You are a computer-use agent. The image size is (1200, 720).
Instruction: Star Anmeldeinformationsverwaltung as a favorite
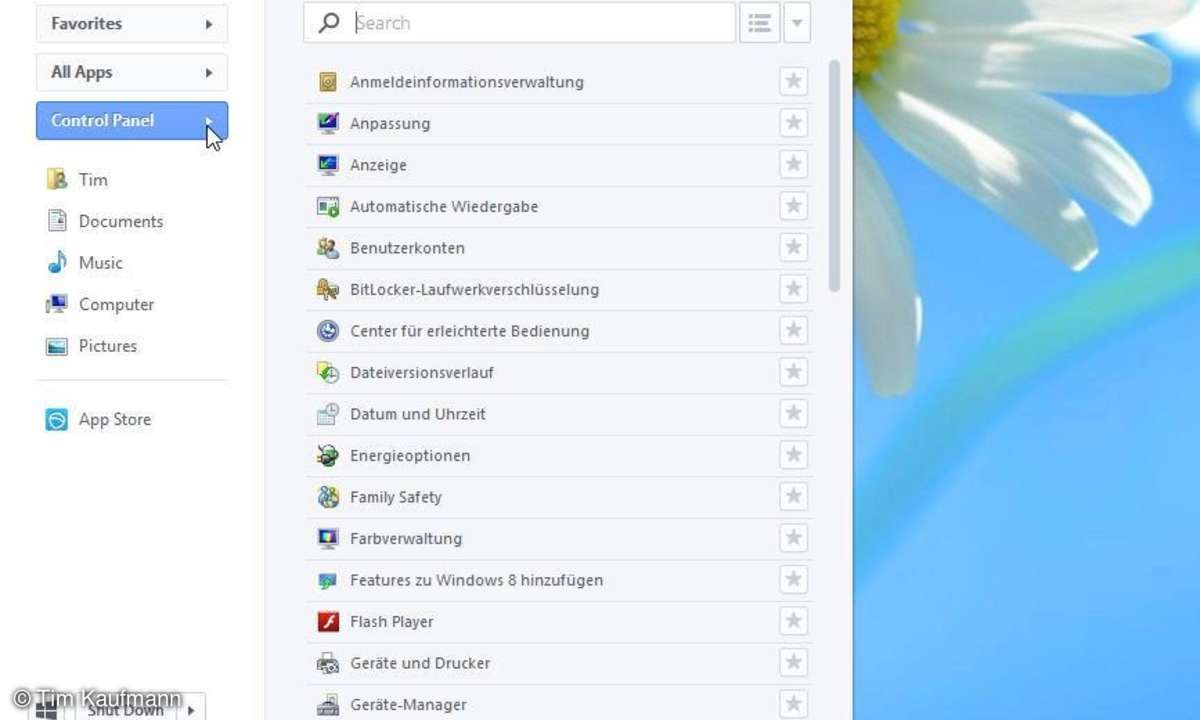(x=794, y=82)
